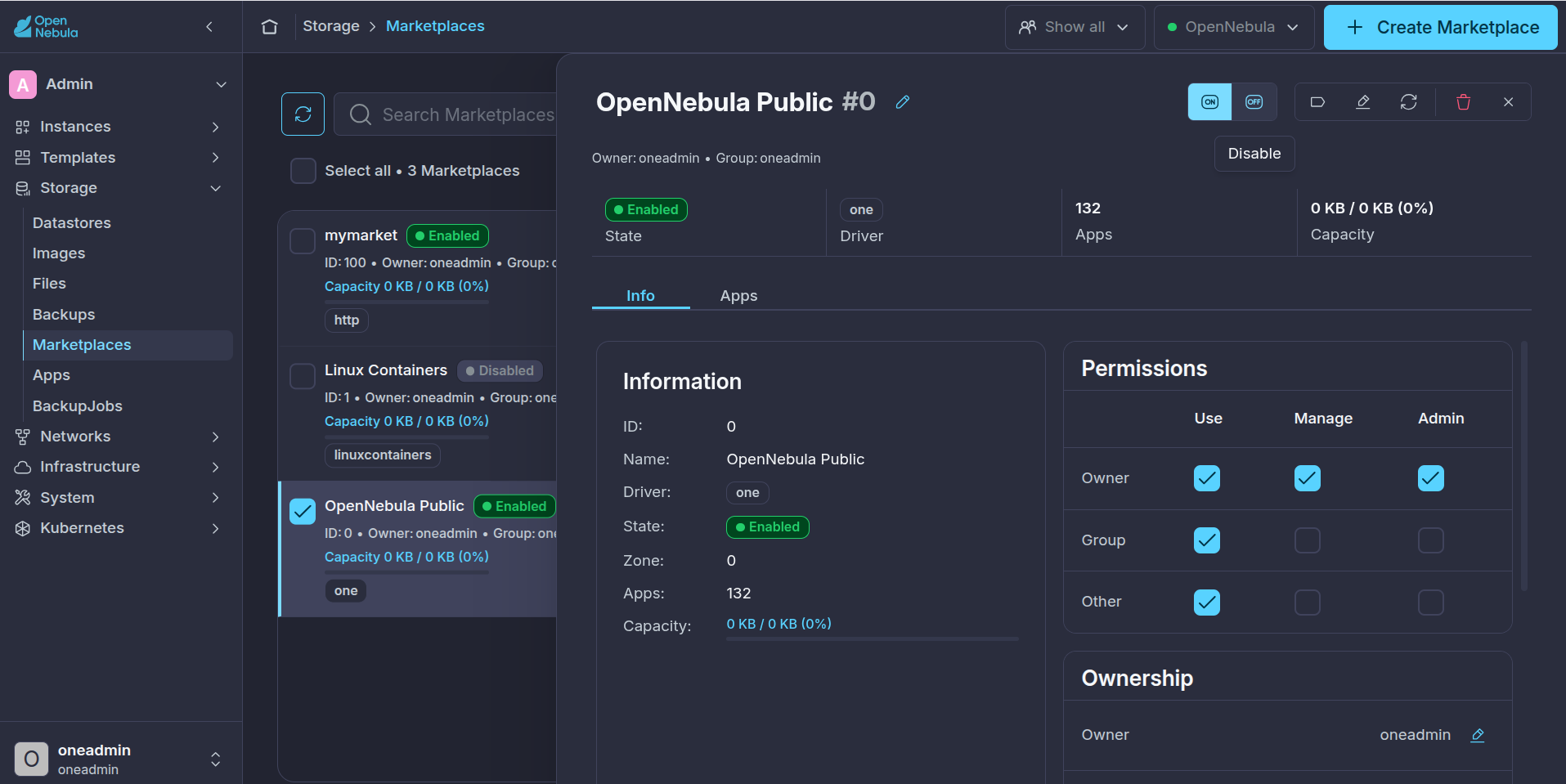Open the OpenNebula zone dropdown
The image size is (1566, 784).
click(x=1233, y=27)
